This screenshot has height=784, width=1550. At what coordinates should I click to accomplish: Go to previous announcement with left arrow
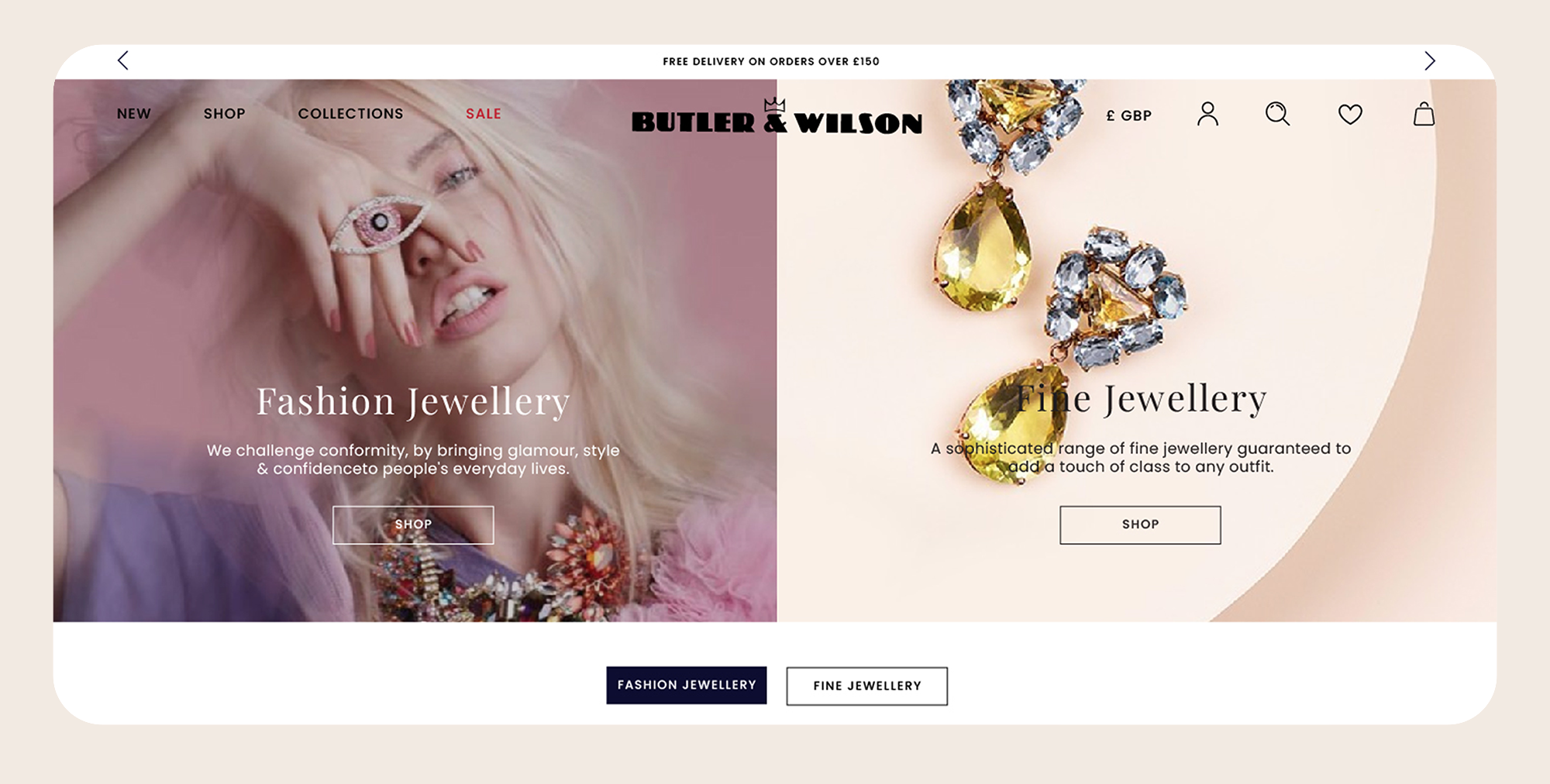click(x=123, y=60)
